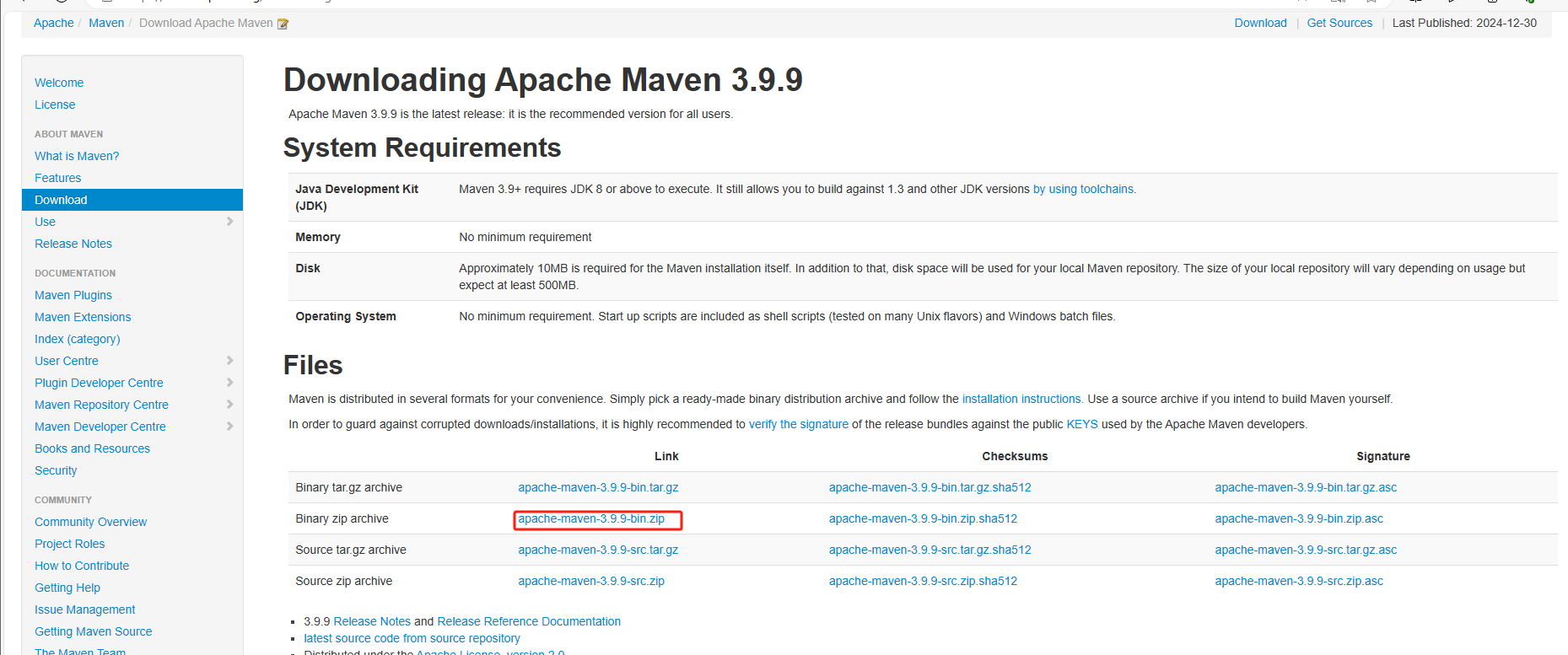
Task: Follow the verify the signature link
Action: pos(799,425)
